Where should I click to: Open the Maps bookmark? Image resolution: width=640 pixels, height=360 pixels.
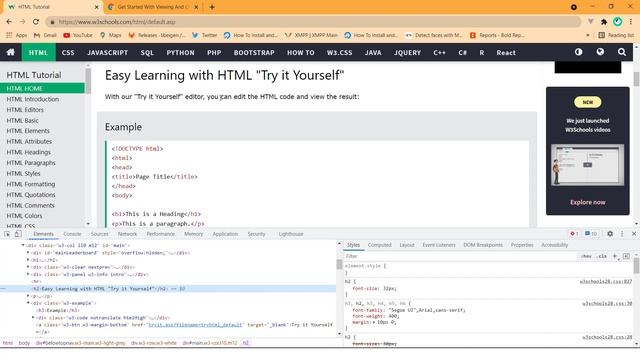(x=111, y=36)
